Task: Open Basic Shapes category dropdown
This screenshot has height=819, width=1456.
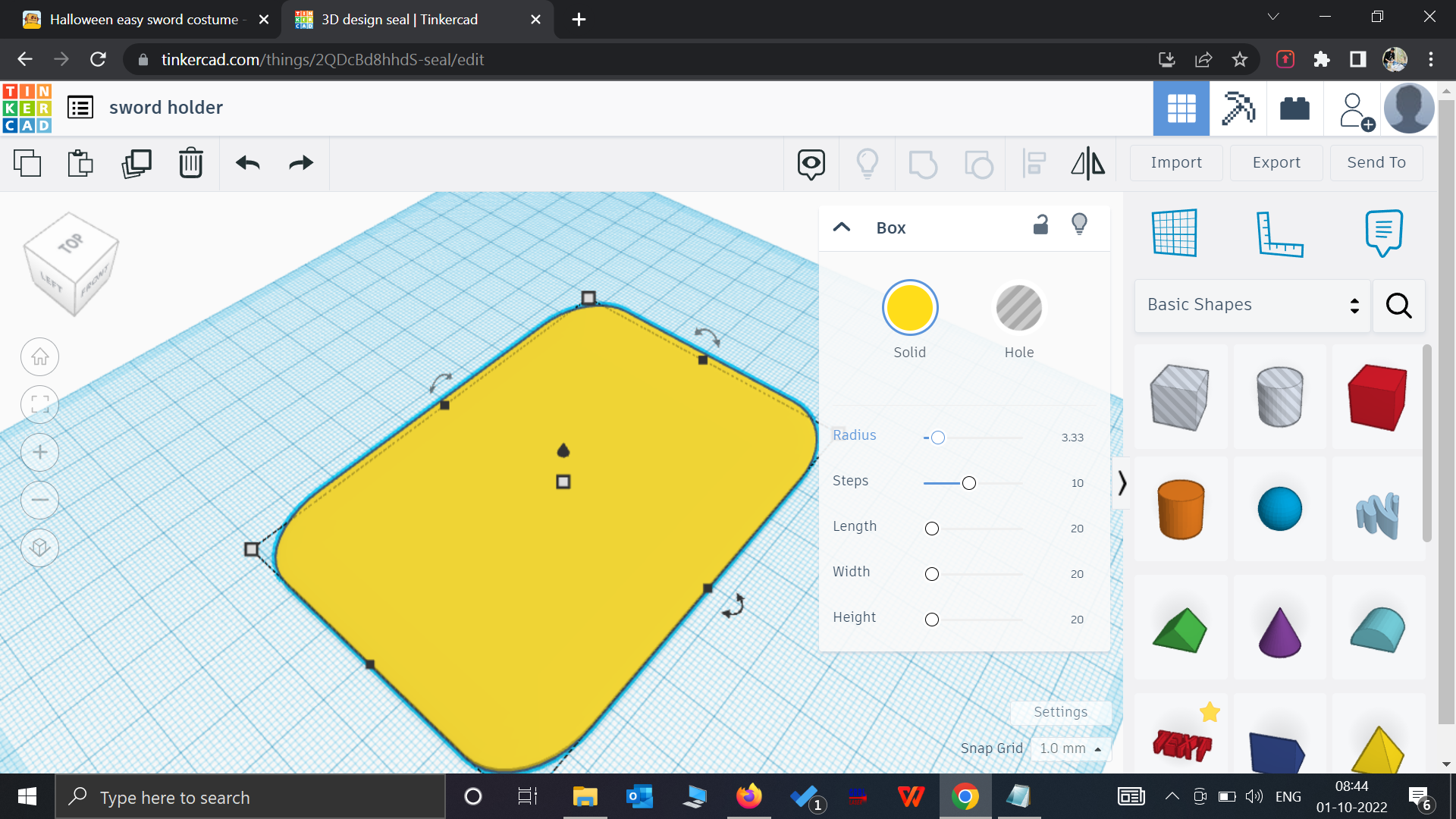Action: (1252, 305)
